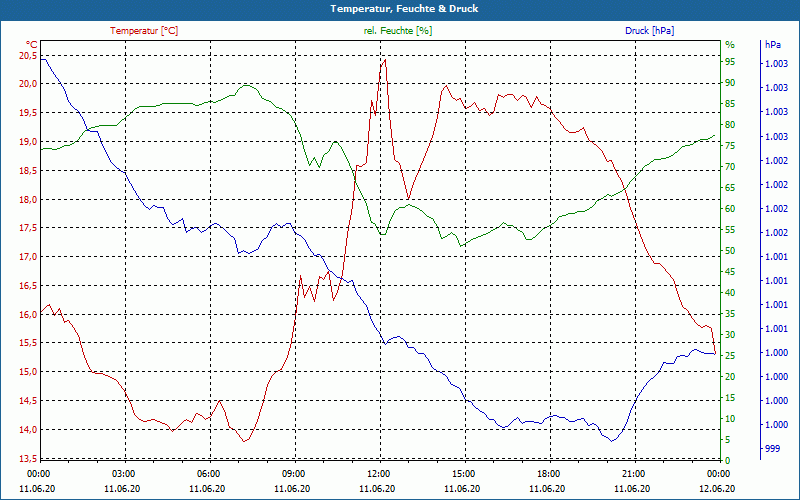Click the '65' humidity axis tick

coord(730,188)
